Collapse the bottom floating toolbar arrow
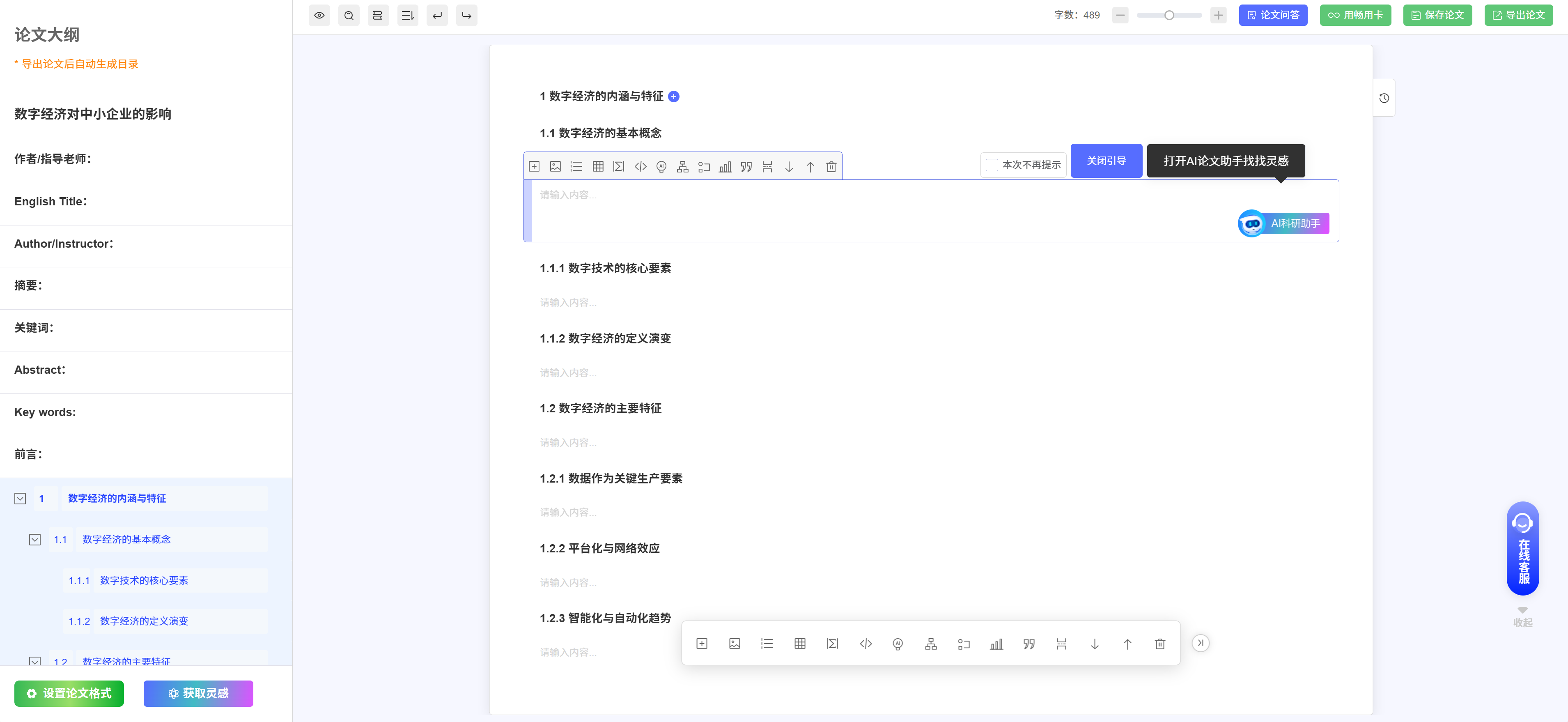The width and height of the screenshot is (1568, 722). [x=1201, y=643]
